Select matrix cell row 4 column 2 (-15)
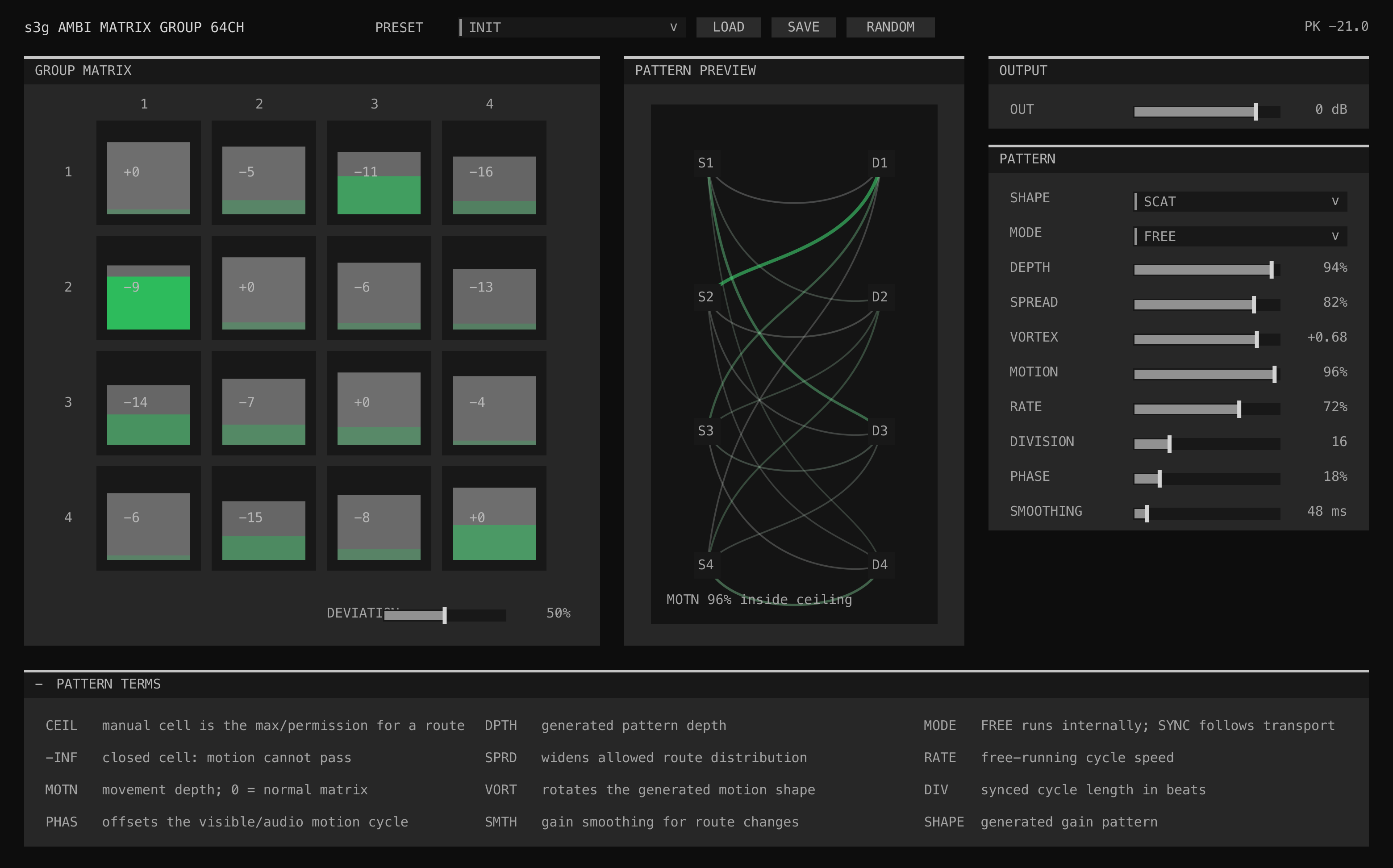Image resolution: width=1393 pixels, height=868 pixels. click(x=263, y=518)
